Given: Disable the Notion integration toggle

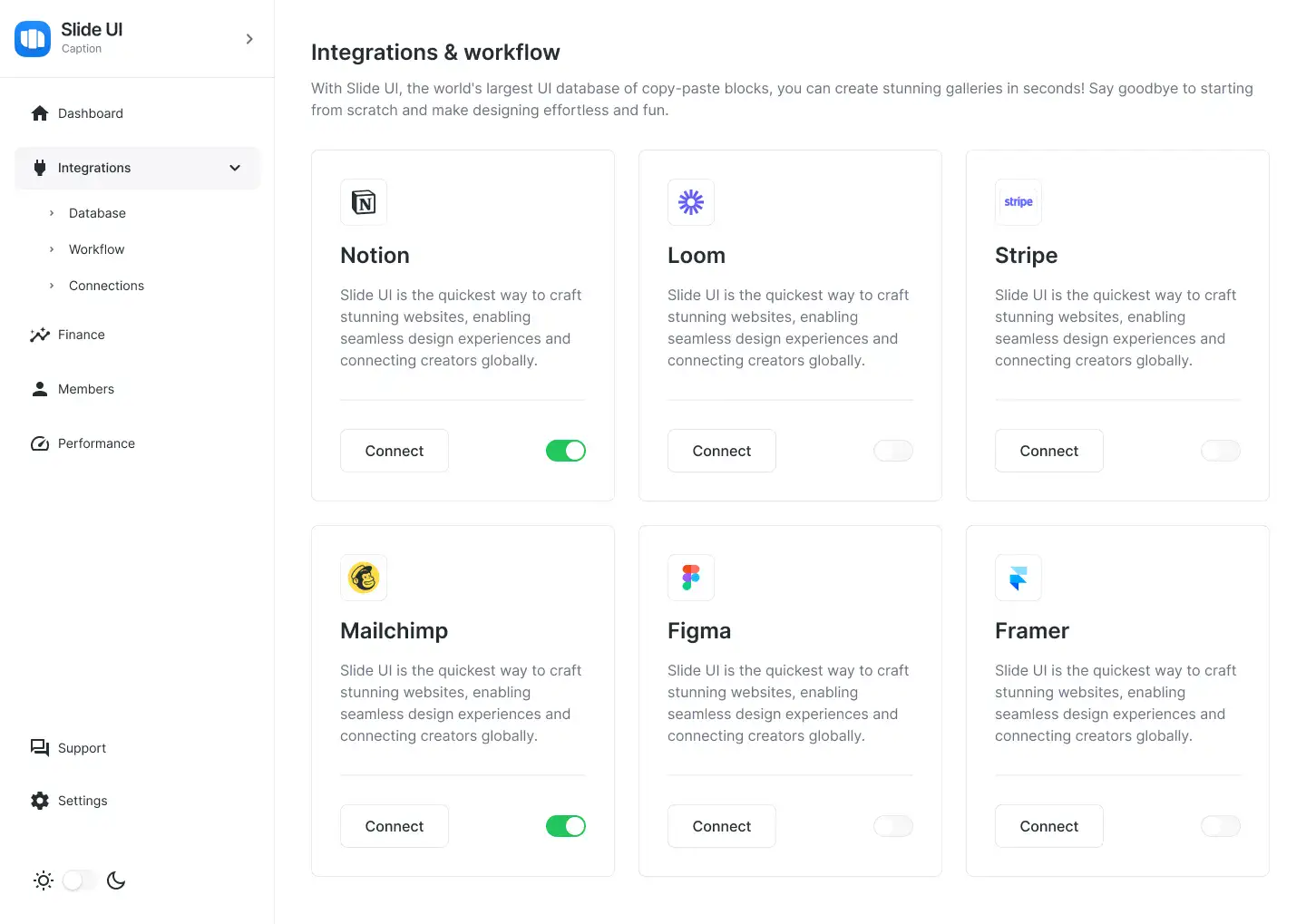Looking at the screenshot, I should (566, 451).
